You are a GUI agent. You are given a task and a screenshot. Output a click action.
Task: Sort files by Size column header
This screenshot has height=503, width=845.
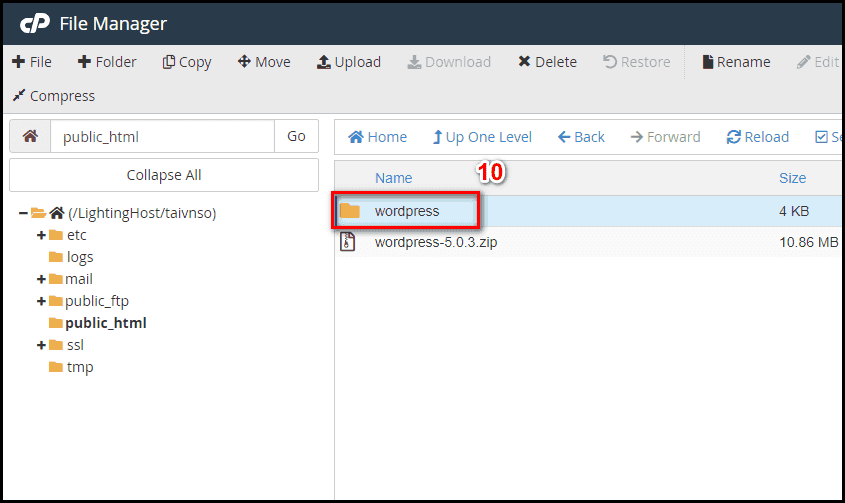[792, 178]
